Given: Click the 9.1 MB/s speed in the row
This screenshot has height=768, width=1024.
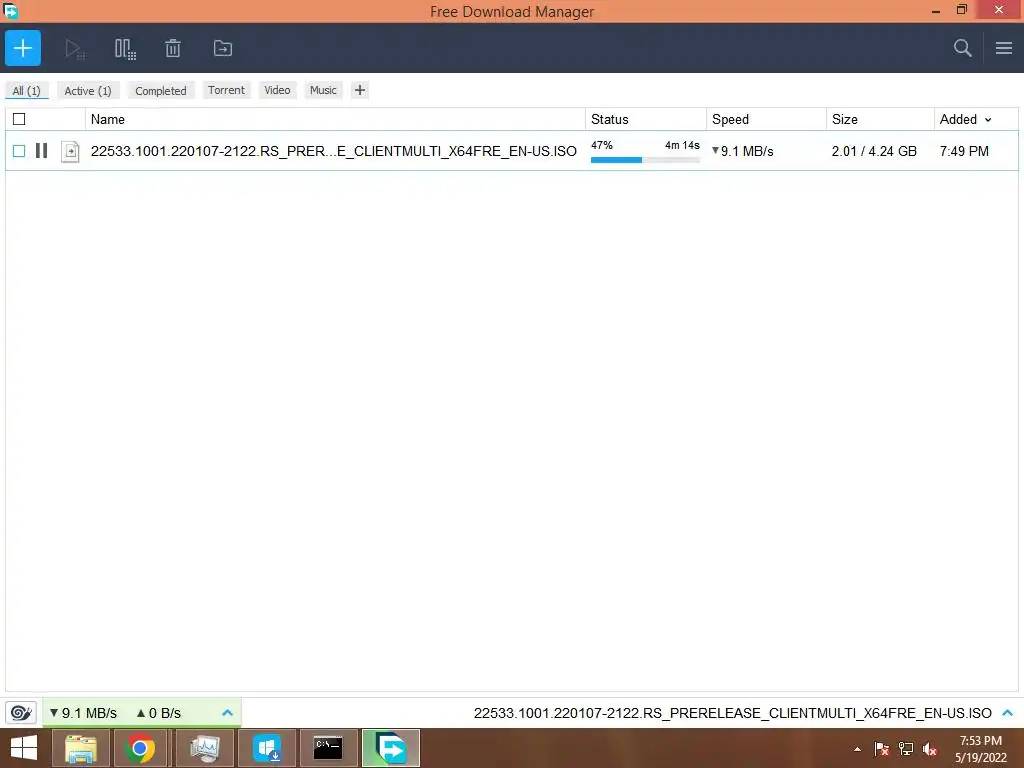Looking at the screenshot, I should click(743, 152).
